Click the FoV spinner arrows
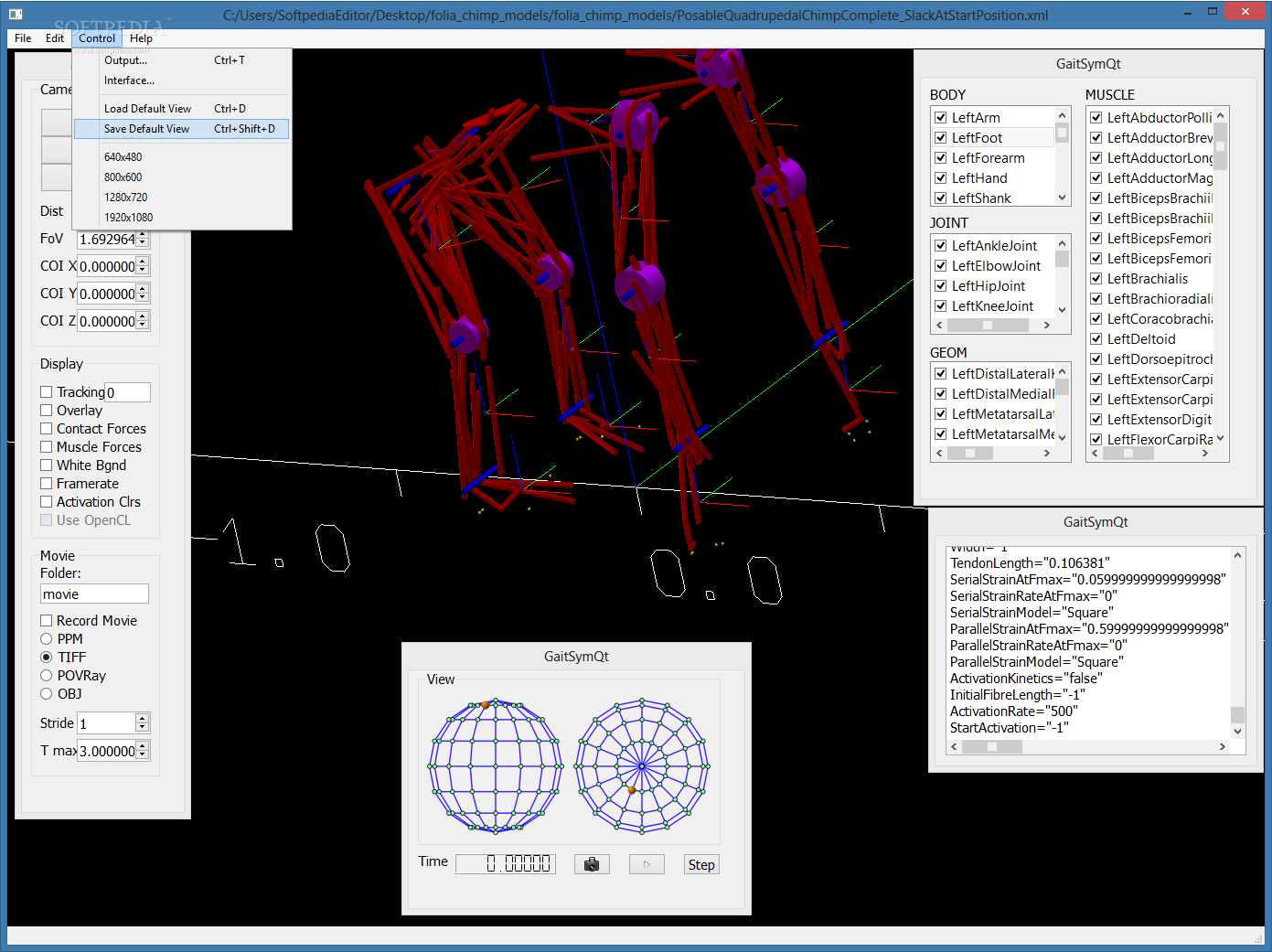The image size is (1272, 952). [143, 239]
